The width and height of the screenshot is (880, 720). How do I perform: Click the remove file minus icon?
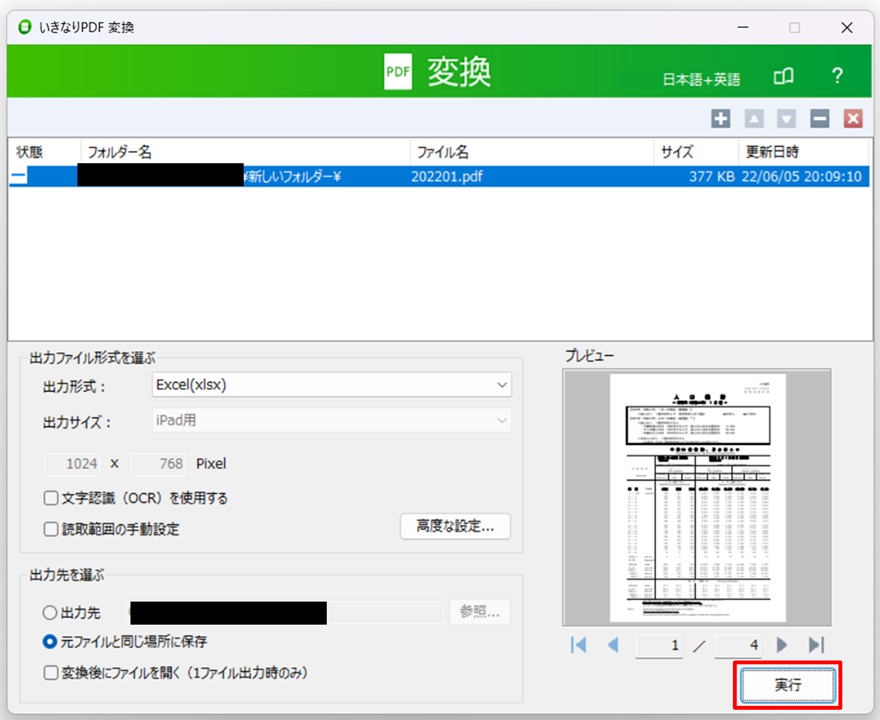tap(820, 119)
